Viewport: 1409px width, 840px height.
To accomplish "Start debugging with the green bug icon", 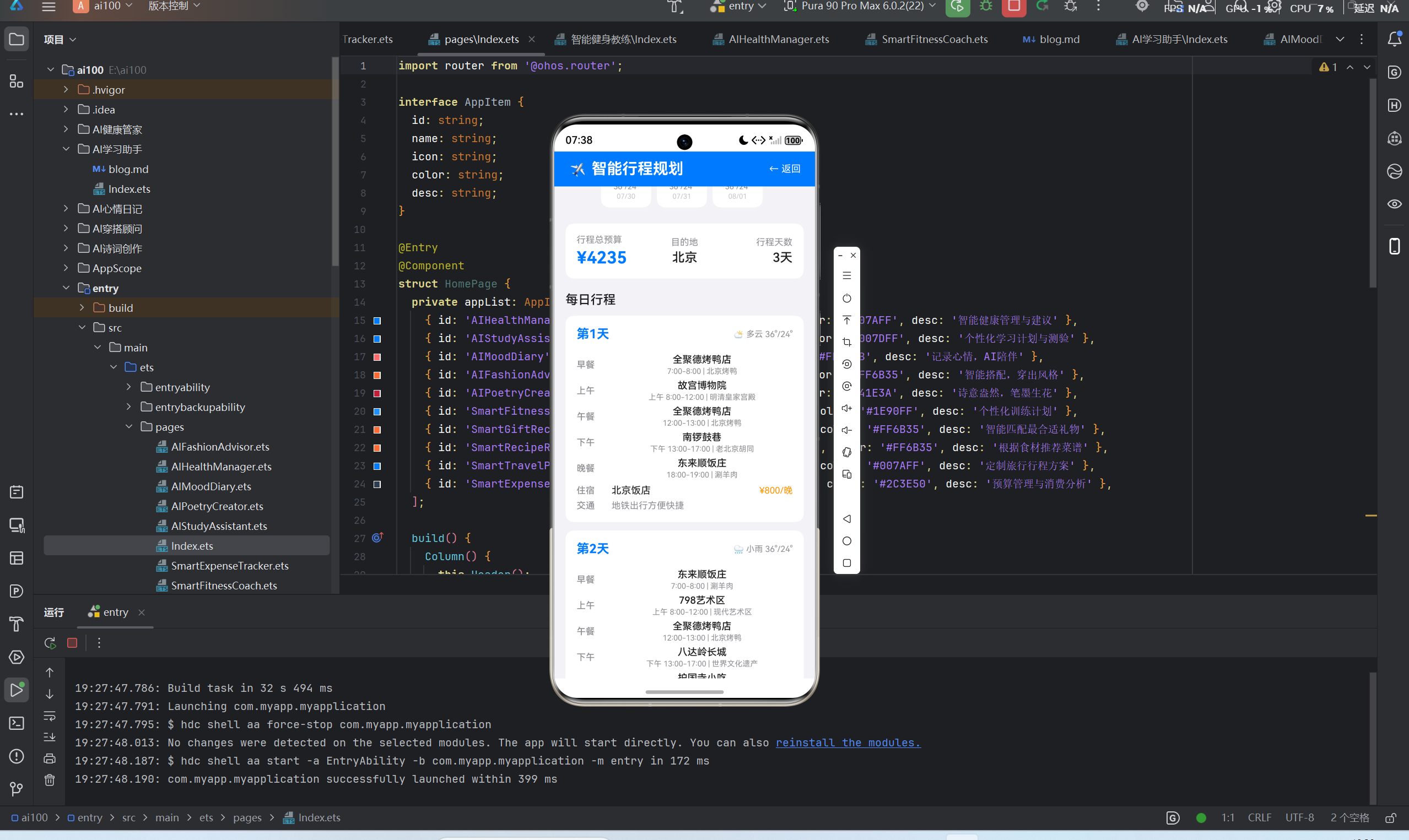I will click(986, 6).
